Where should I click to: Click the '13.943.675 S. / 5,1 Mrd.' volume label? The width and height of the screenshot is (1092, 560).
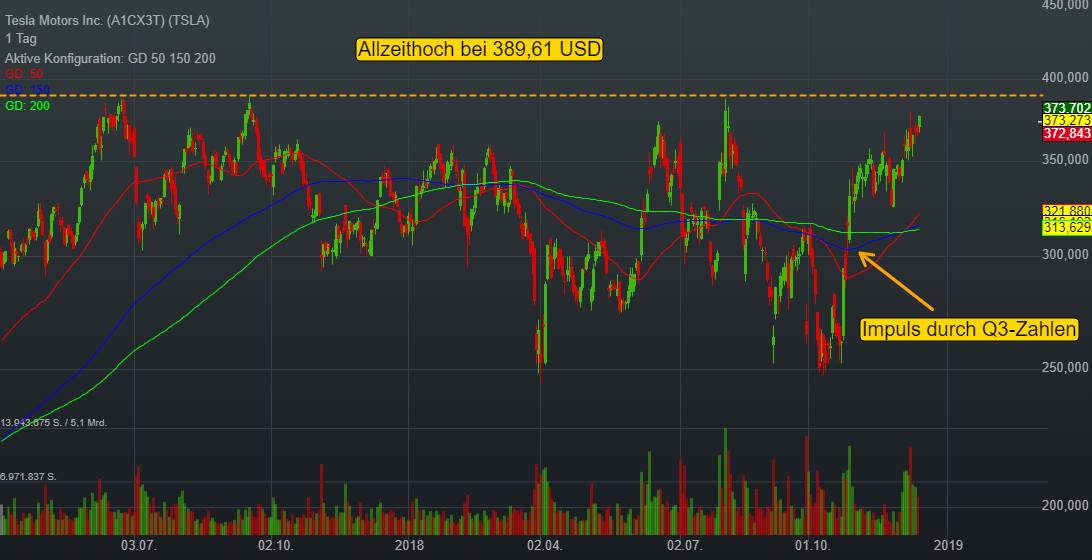coord(54,423)
